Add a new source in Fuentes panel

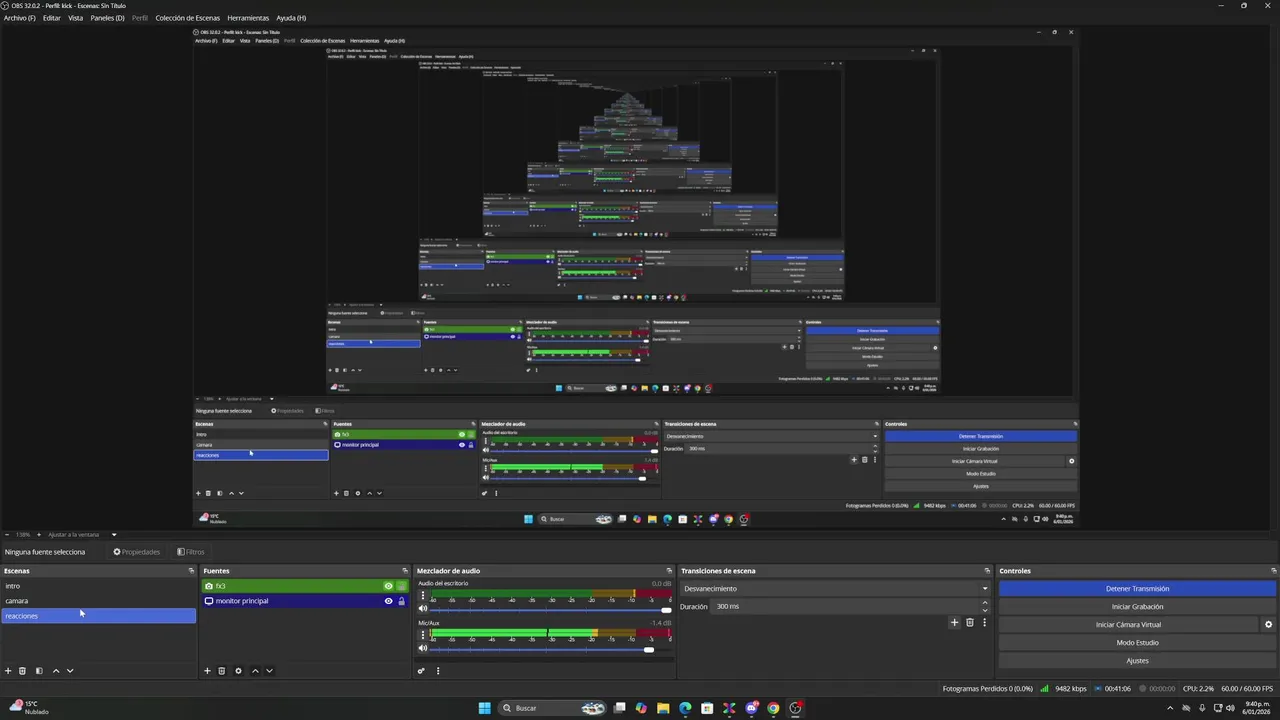pos(208,671)
